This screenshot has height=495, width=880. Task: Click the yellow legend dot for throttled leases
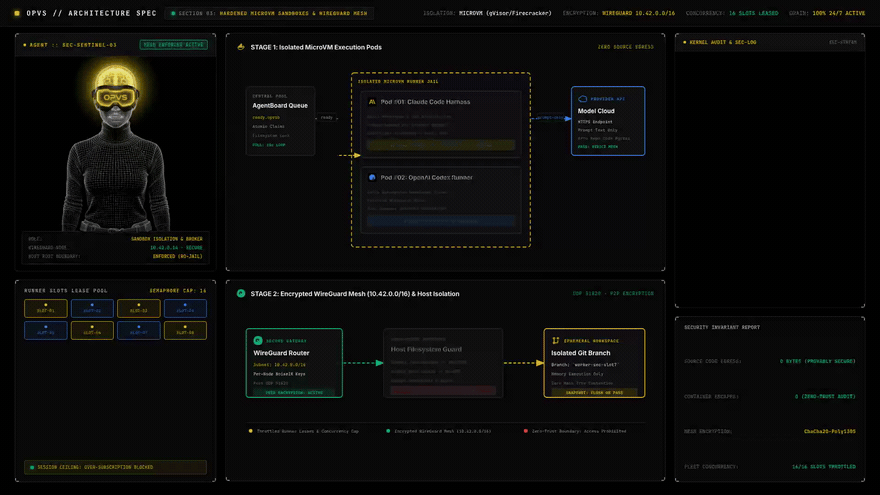pyautogui.click(x=250, y=431)
